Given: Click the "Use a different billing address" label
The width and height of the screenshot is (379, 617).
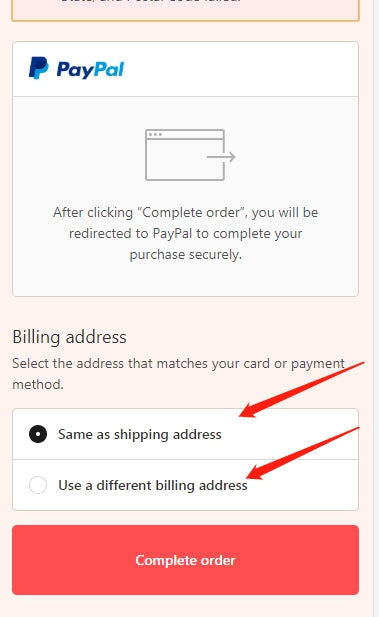Looking at the screenshot, I should [x=153, y=485].
